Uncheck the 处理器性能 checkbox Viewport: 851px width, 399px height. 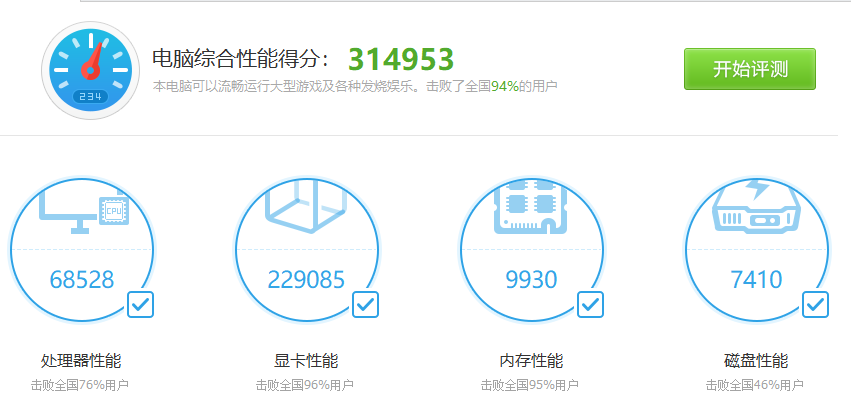[x=141, y=305]
